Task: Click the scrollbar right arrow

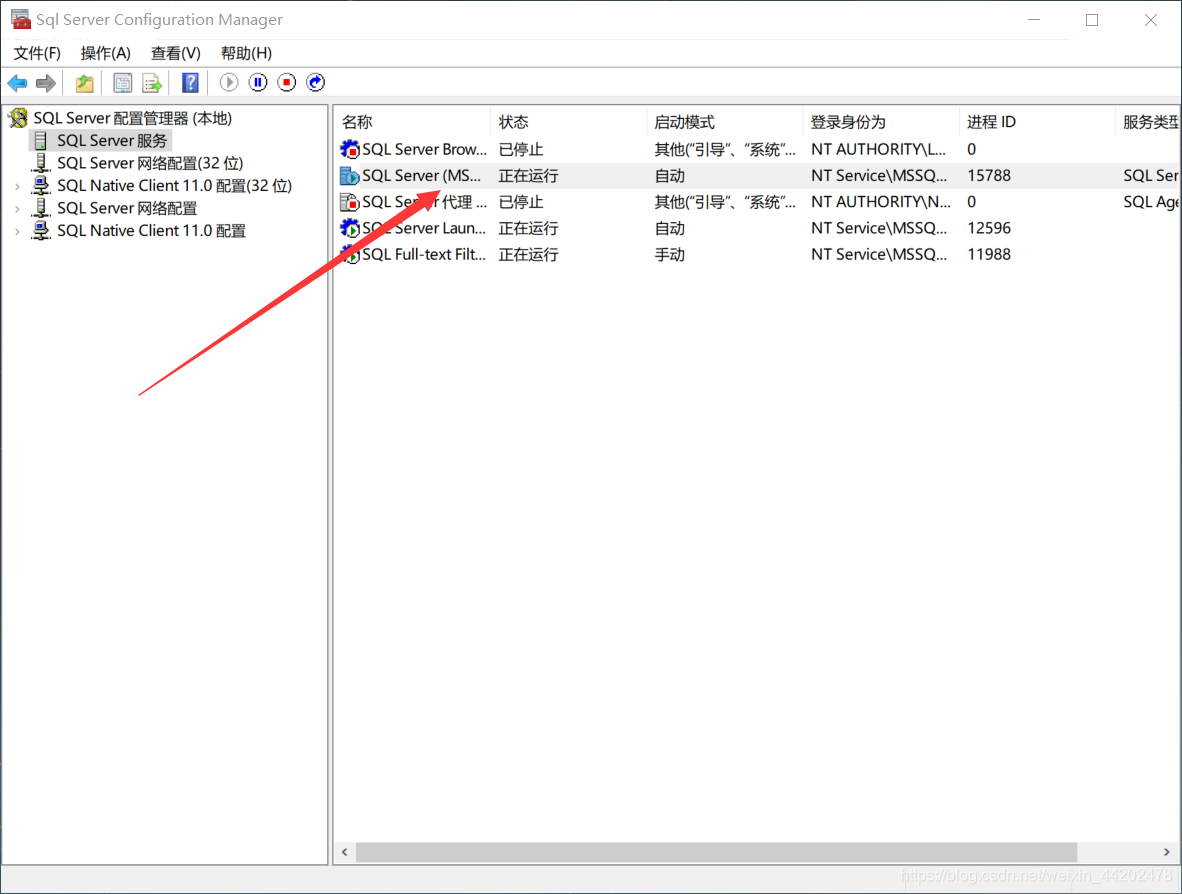Action: (1167, 852)
